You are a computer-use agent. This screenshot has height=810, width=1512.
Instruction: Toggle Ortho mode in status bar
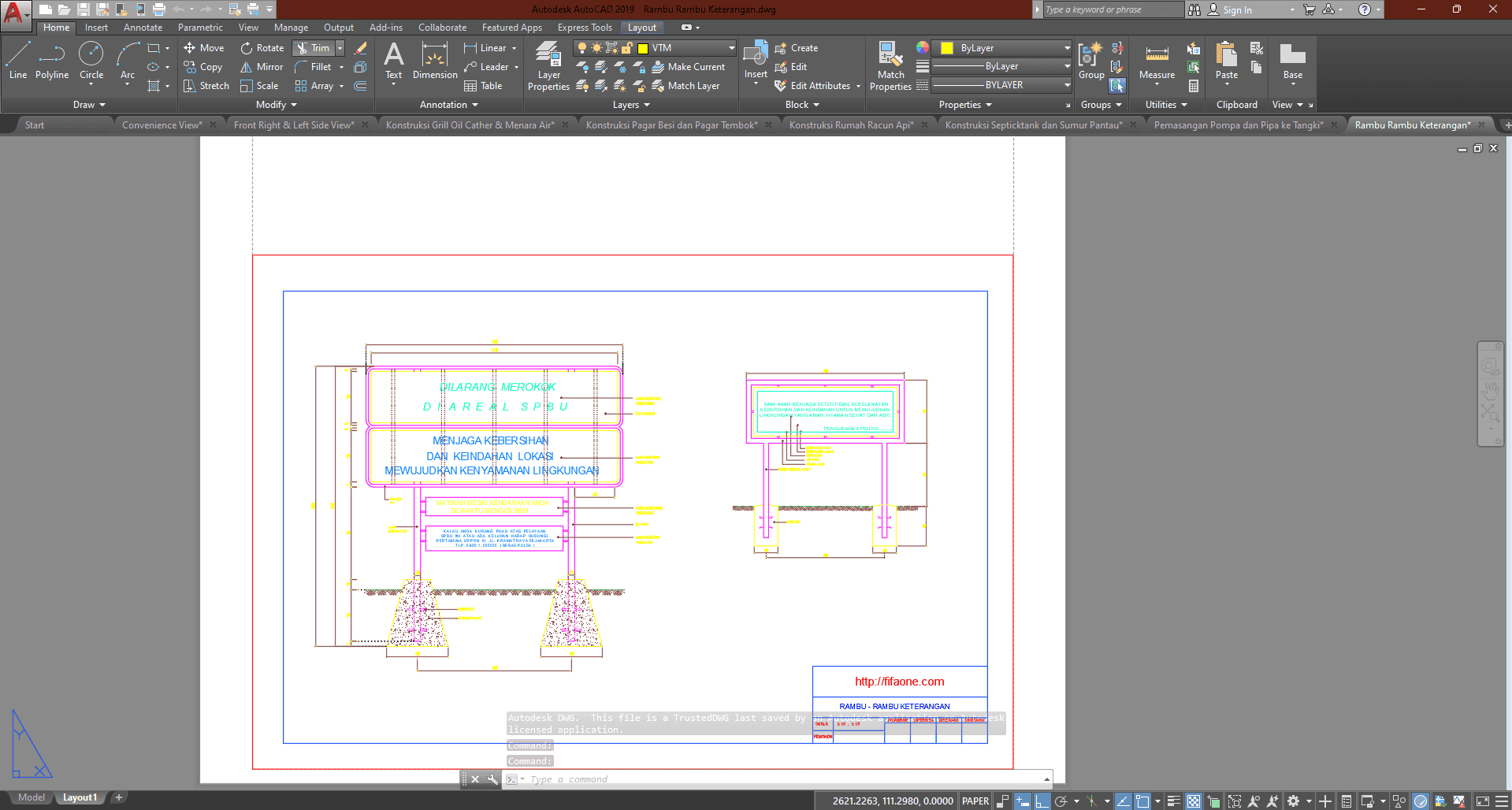(x=1042, y=801)
